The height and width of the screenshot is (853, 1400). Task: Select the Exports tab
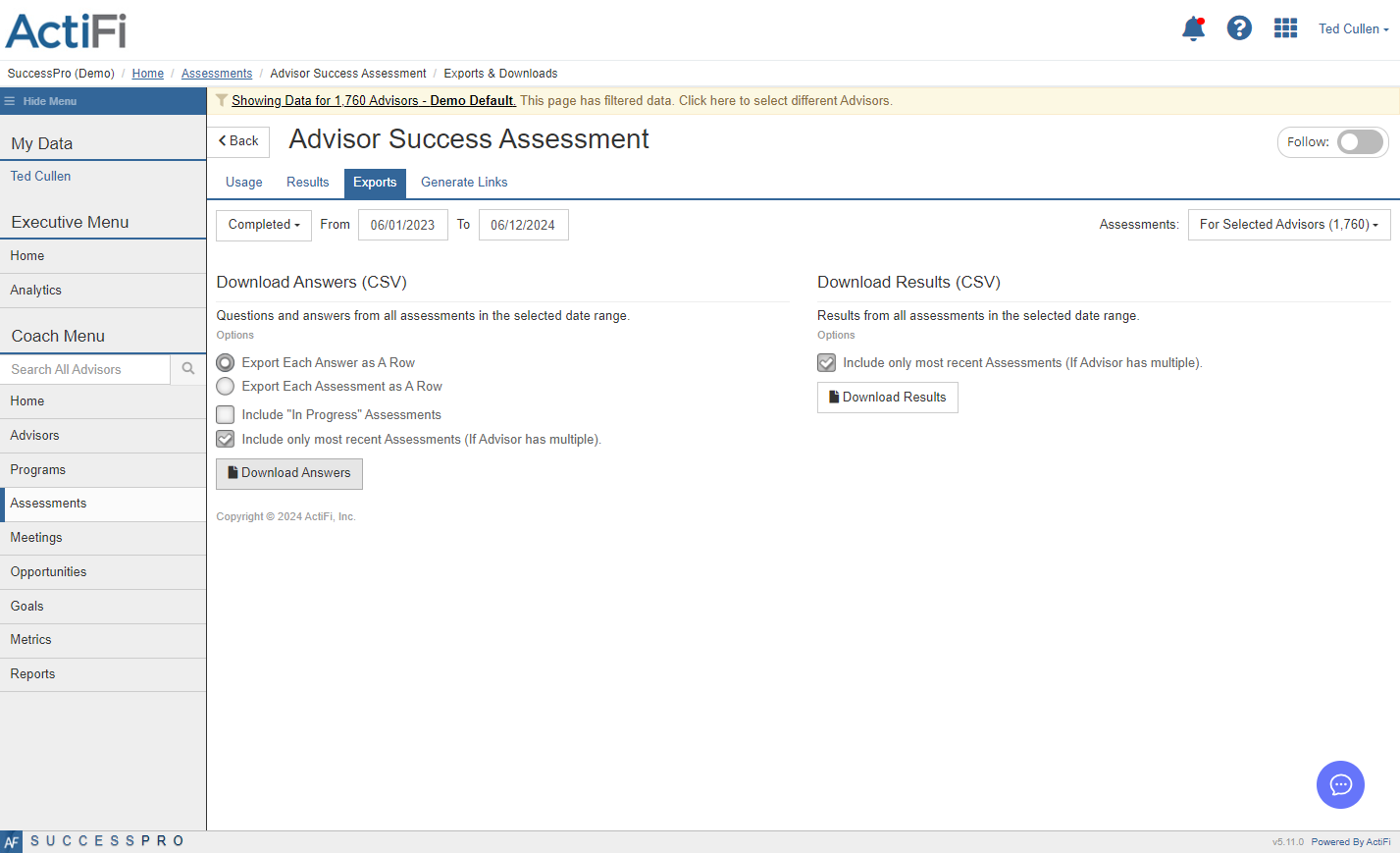point(375,183)
